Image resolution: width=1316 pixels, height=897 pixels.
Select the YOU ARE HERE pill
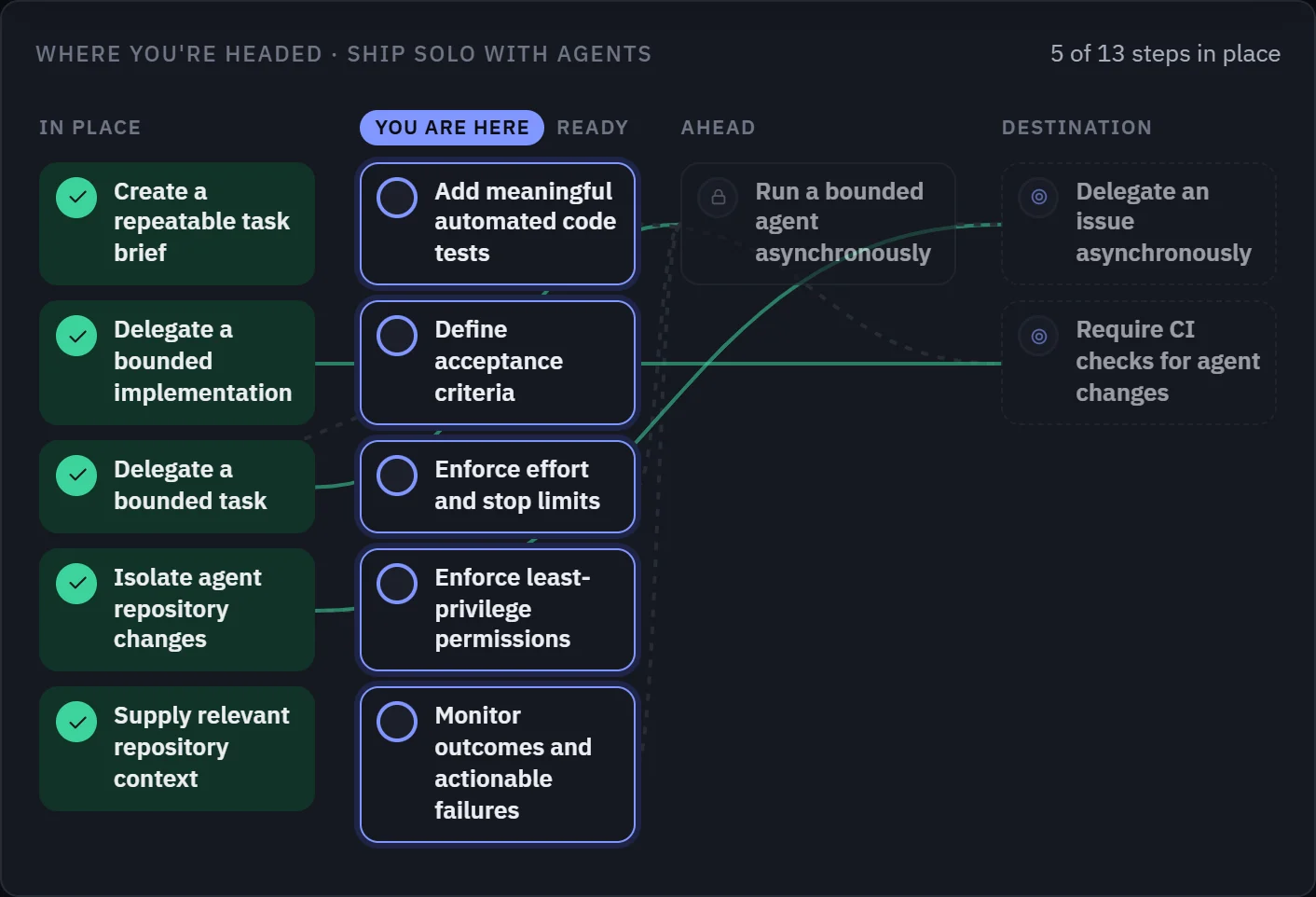click(x=452, y=128)
